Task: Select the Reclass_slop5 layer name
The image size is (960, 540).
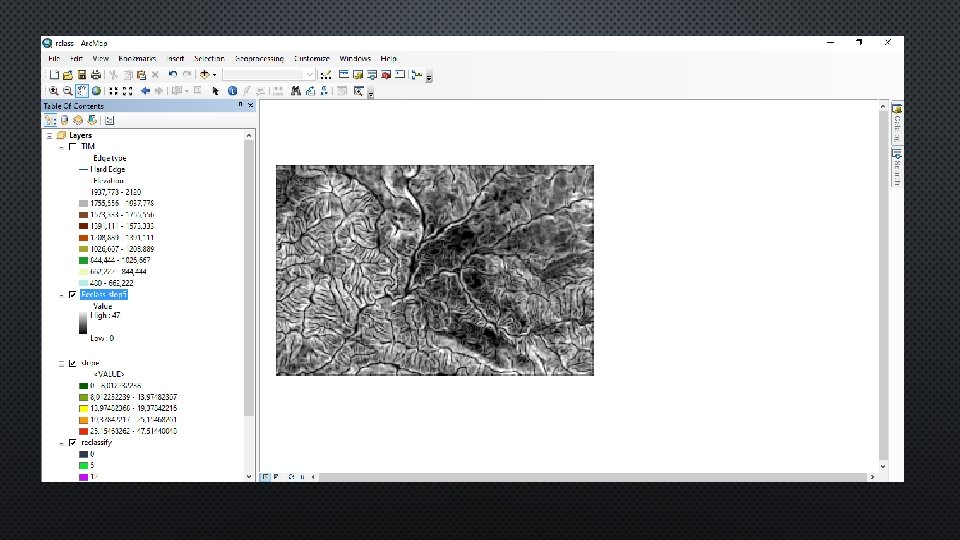Action: tap(104, 295)
